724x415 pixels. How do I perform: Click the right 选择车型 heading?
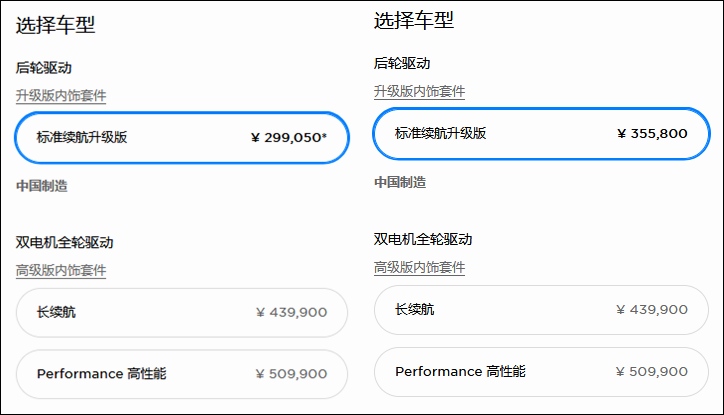(414, 20)
